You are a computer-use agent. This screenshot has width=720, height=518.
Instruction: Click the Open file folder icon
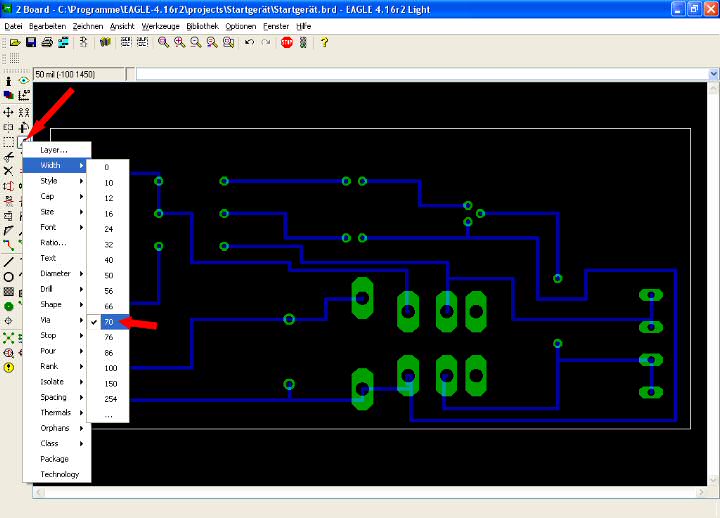tap(15, 42)
